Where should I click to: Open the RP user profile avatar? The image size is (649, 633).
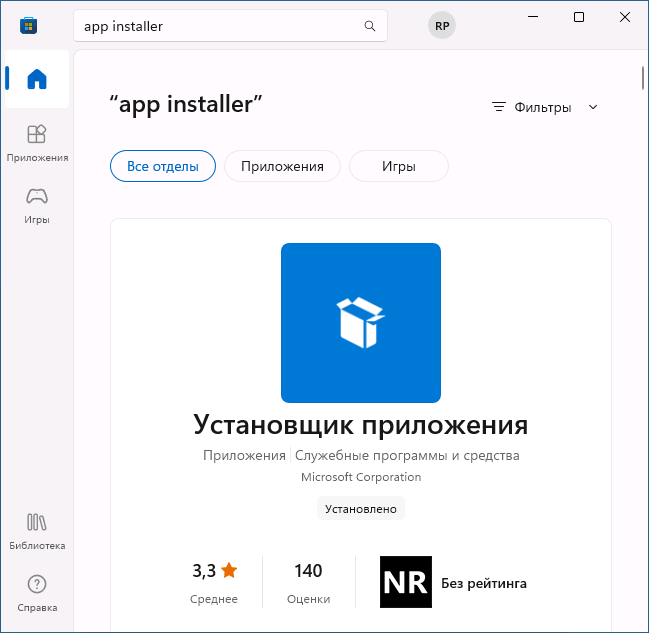[x=441, y=27]
